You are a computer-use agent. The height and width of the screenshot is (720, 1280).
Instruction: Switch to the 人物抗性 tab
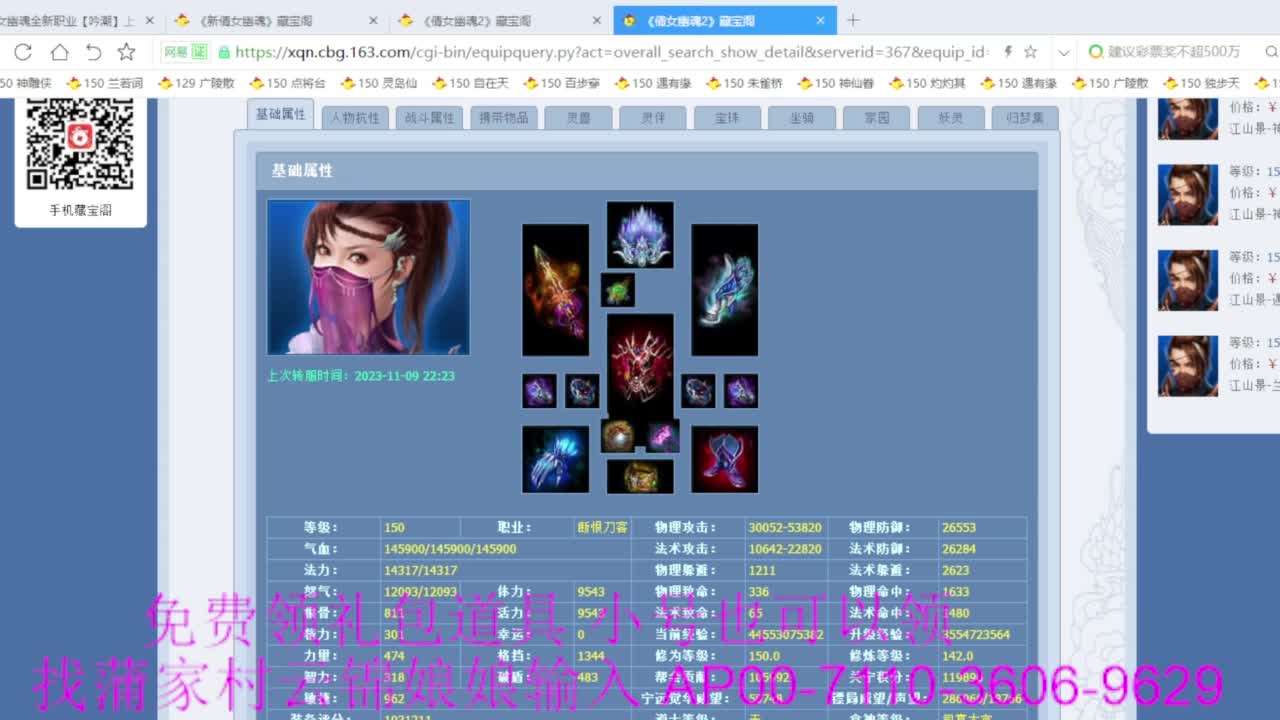click(x=355, y=117)
